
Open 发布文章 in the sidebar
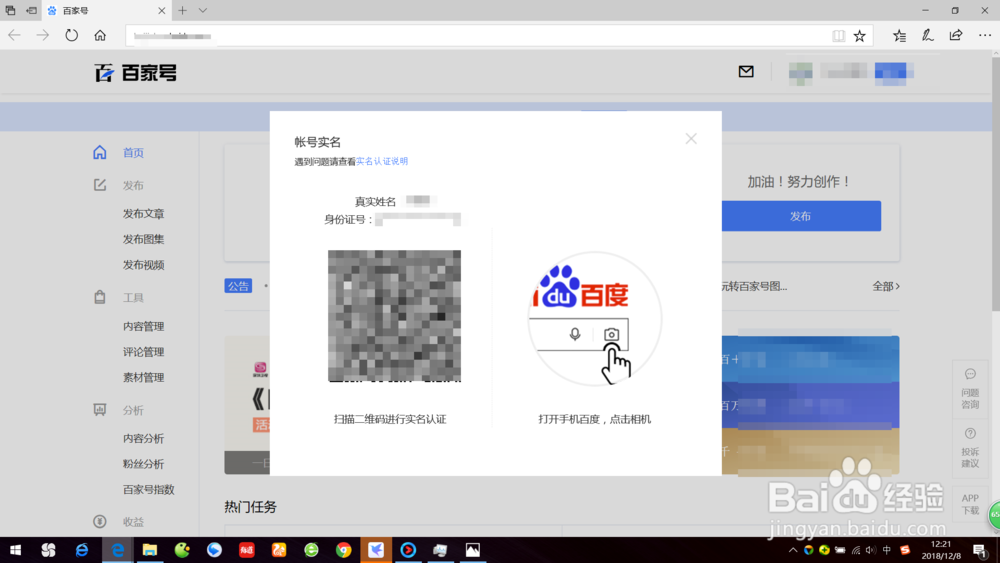[x=143, y=214]
